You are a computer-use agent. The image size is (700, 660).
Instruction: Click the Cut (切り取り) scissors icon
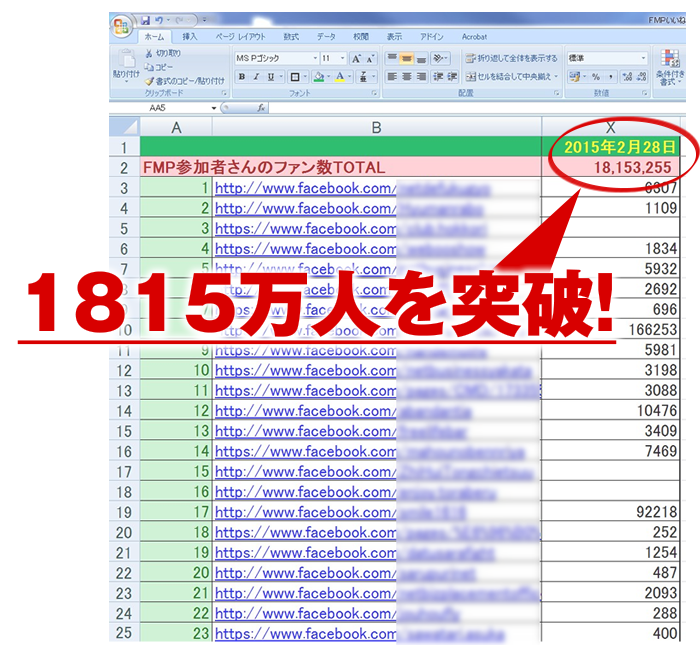(x=149, y=54)
